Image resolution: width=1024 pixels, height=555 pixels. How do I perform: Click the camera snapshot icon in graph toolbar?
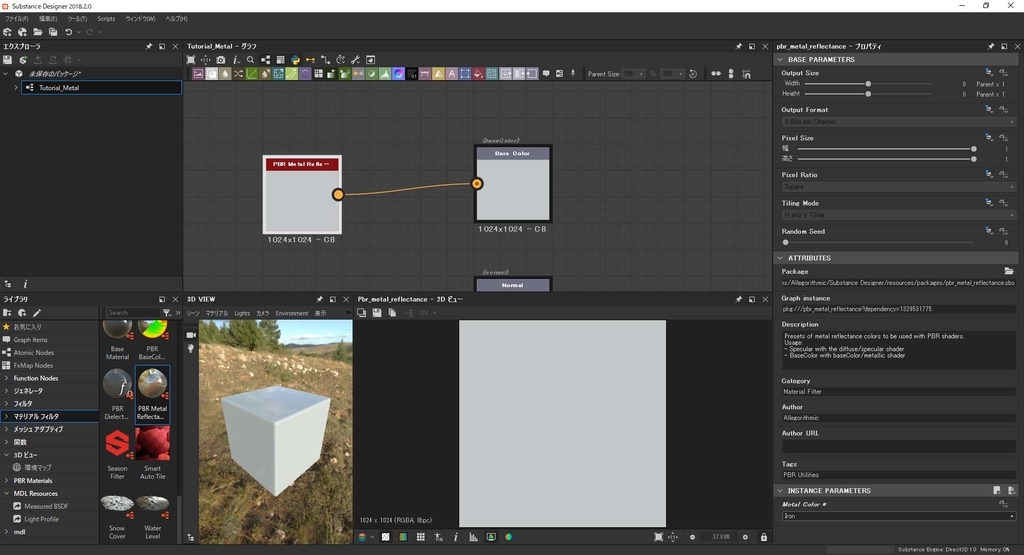221,60
